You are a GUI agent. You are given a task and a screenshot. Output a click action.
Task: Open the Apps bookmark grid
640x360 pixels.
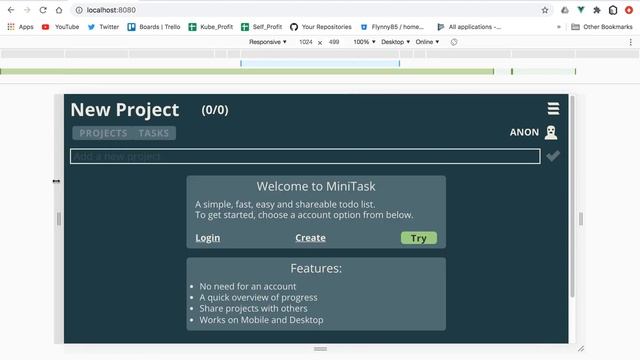[x=20, y=27]
